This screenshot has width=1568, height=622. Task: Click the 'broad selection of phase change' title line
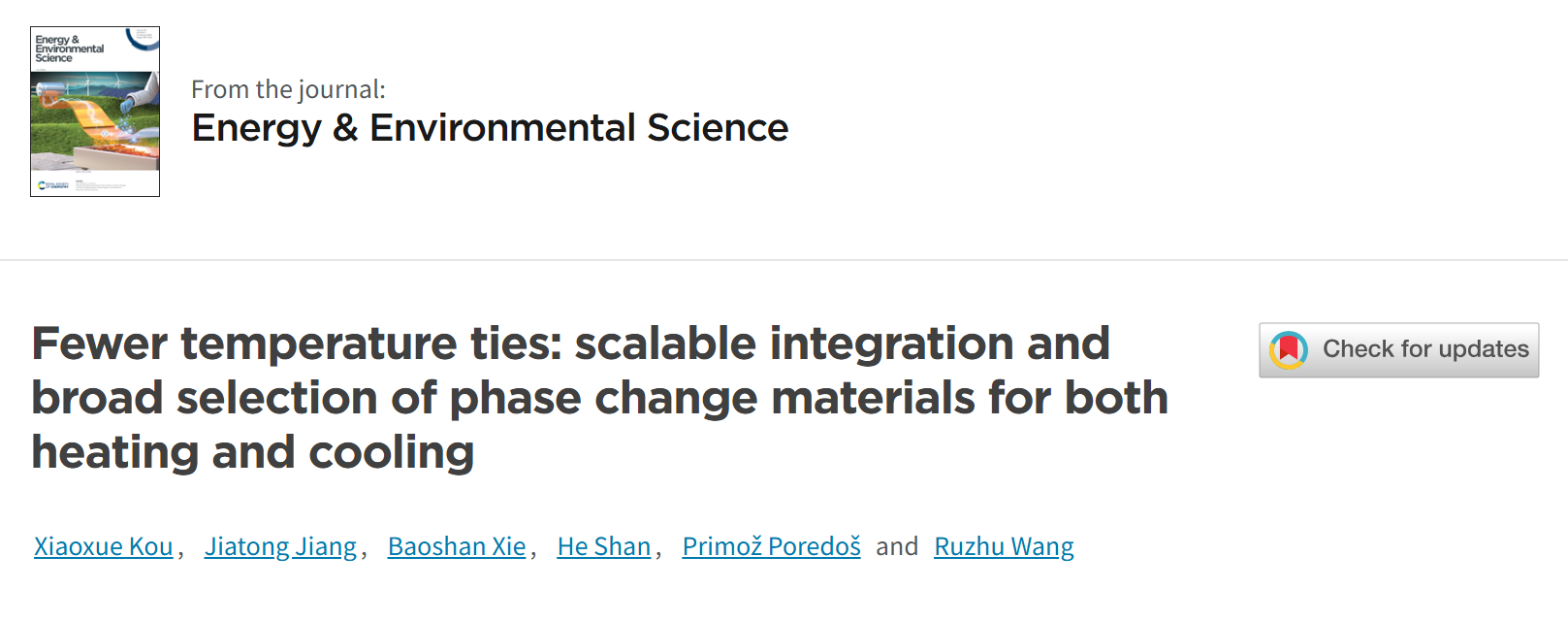[x=599, y=398]
